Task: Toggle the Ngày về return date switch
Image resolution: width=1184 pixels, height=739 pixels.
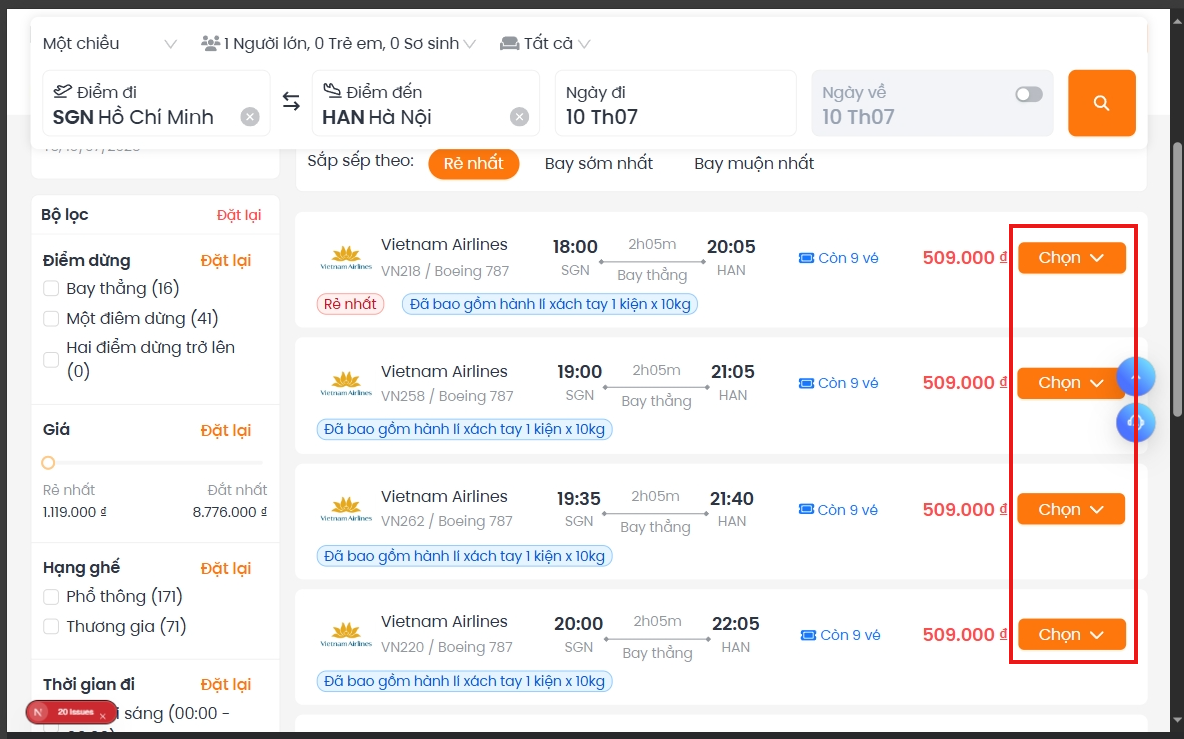Action: click(x=1028, y=94)
